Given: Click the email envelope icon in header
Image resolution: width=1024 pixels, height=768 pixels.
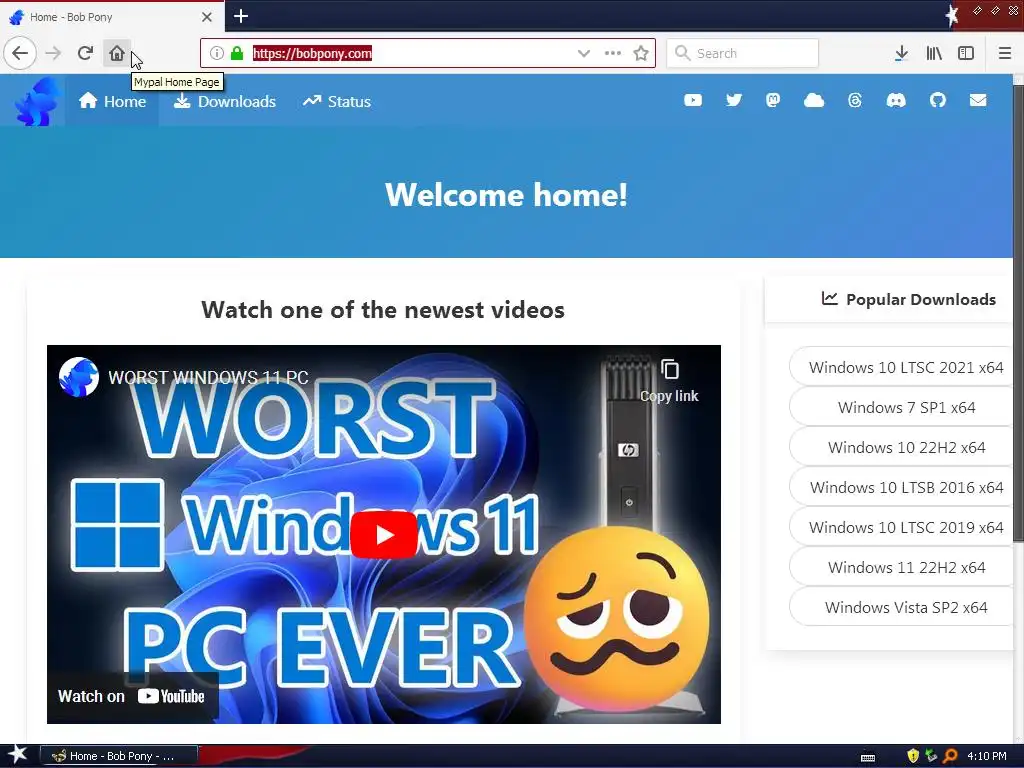Looking at the screenshot, I should [x=978, y=100].
